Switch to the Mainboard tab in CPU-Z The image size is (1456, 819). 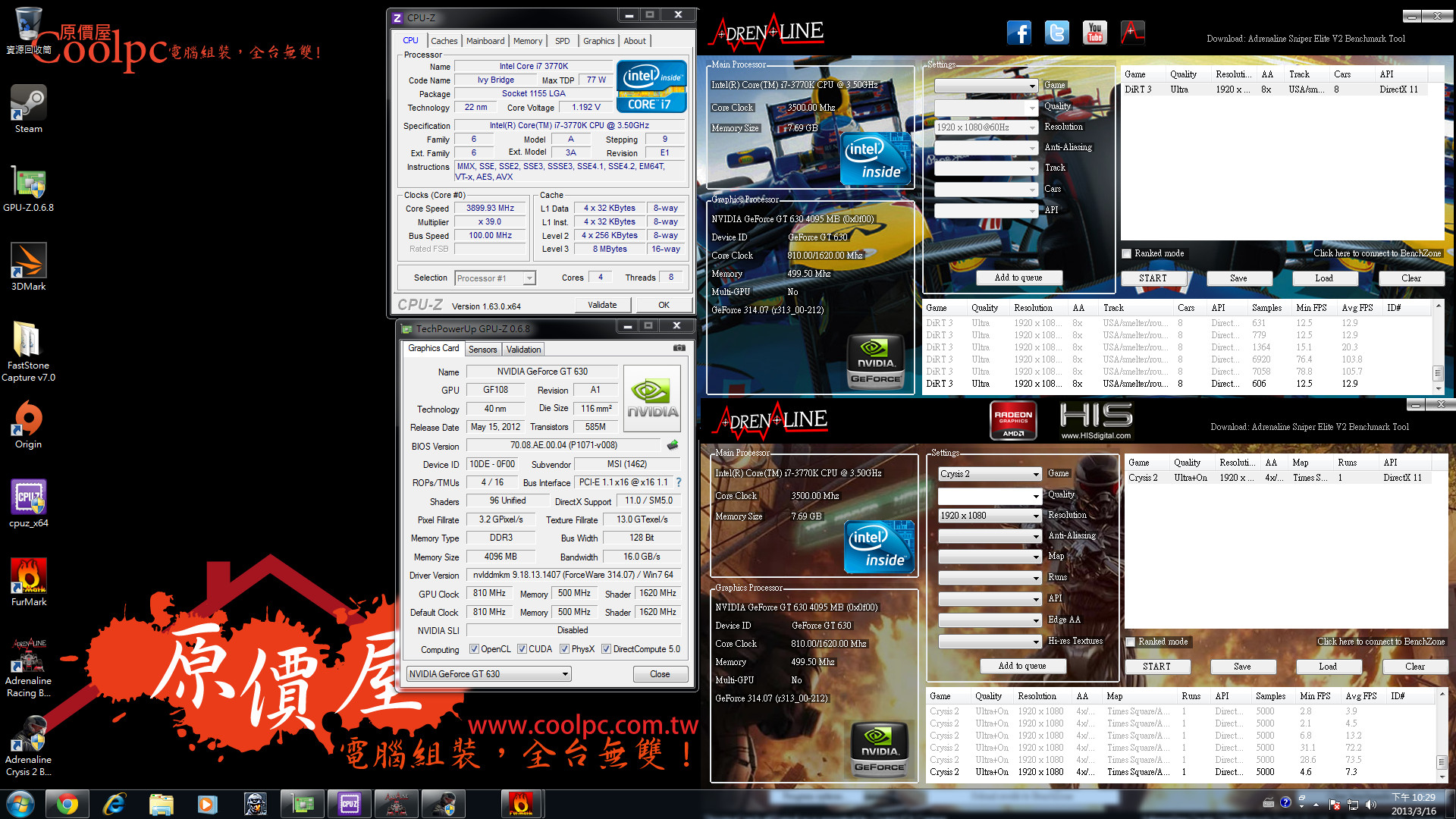(x=485, y=41)
